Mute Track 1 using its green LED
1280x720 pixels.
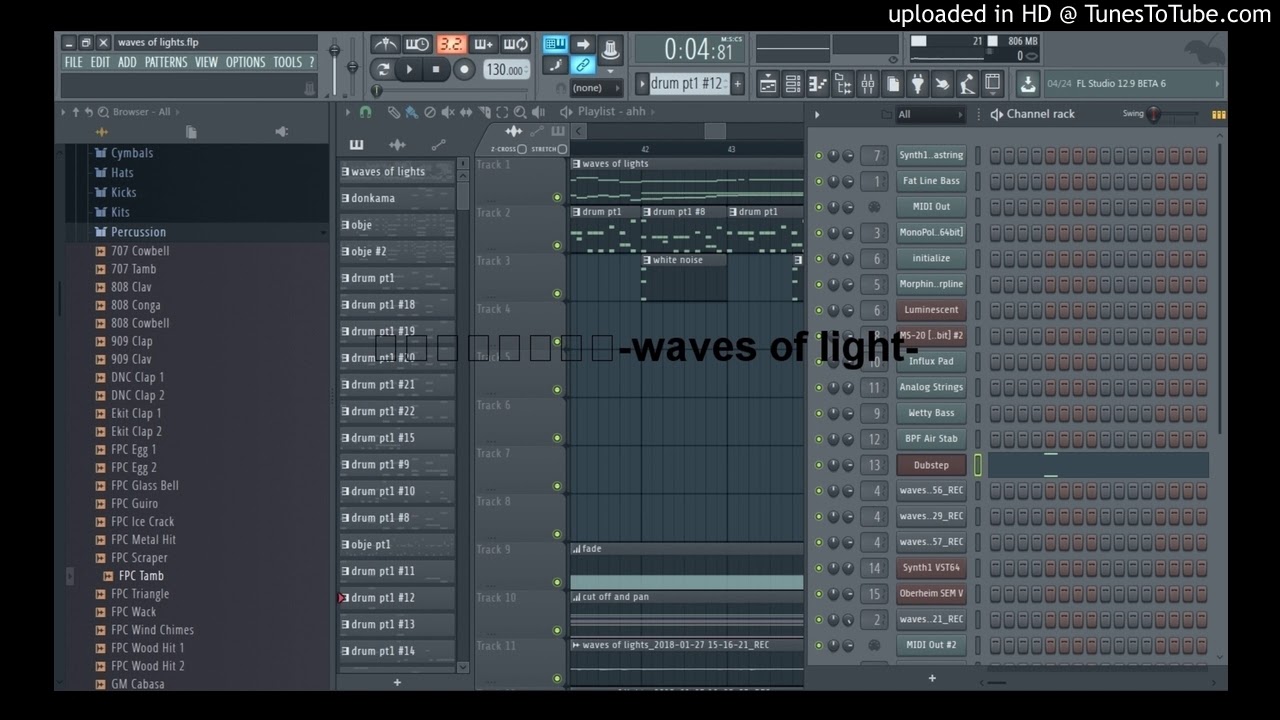coord(557,197)
